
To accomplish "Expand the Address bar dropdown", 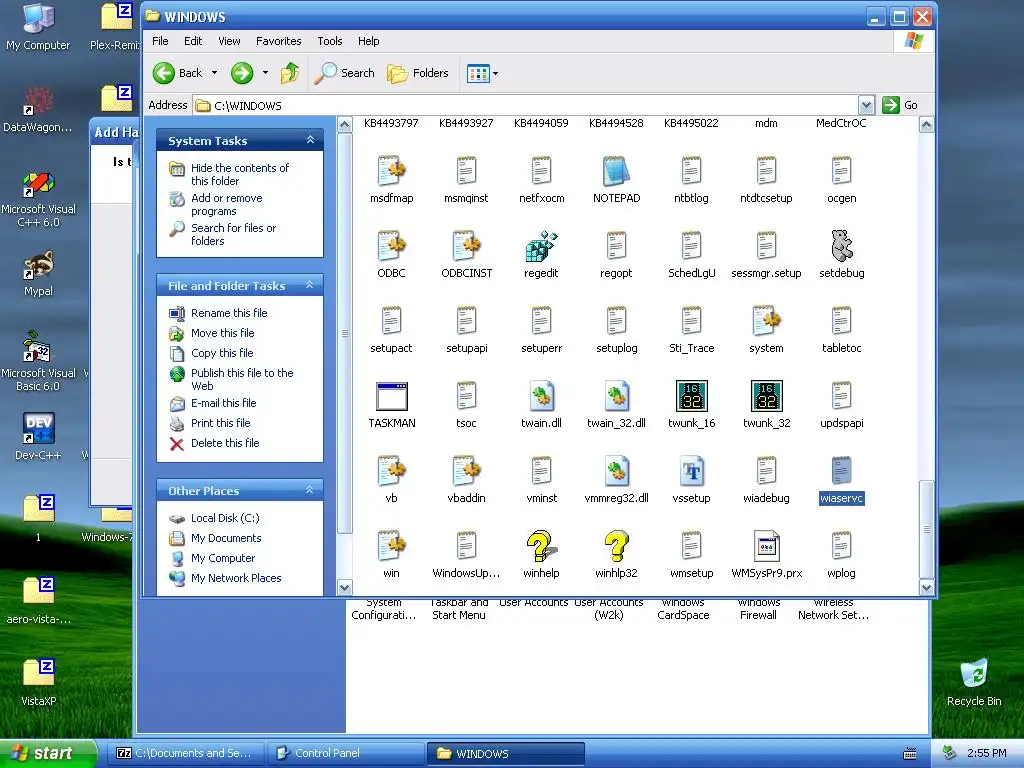I will tap(866, 105).
